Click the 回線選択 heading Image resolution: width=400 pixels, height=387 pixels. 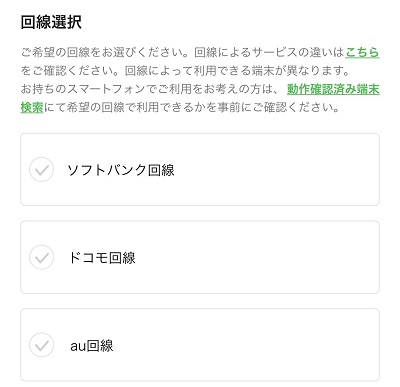pos(51,23)
